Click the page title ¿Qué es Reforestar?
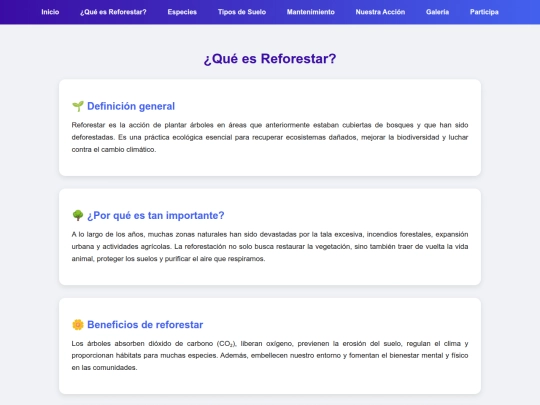540x405 pixels. coord(270,59)
